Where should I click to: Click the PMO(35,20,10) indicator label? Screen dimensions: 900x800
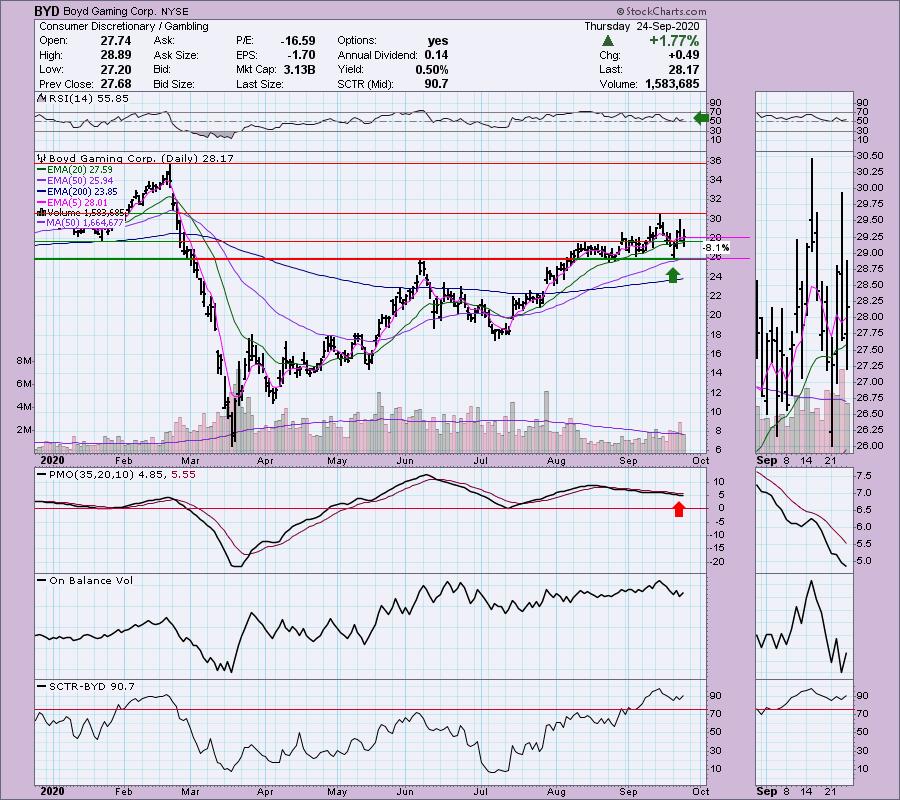tap(91, 475)
